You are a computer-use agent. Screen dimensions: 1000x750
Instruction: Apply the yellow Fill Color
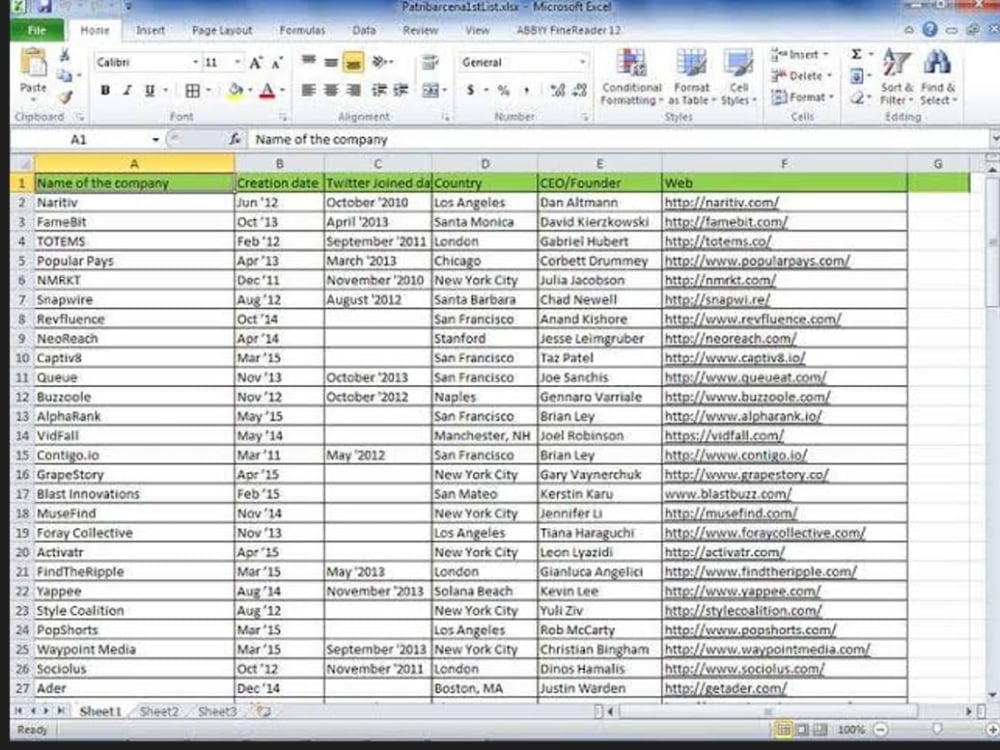tap(235, 91)
